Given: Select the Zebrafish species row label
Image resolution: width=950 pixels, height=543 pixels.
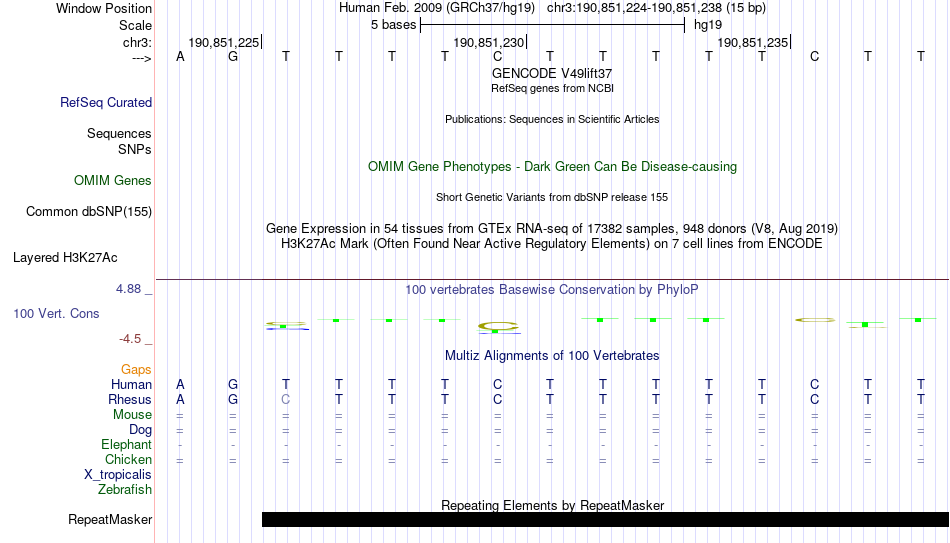Looking at the screenshot, I should [125, 490].
